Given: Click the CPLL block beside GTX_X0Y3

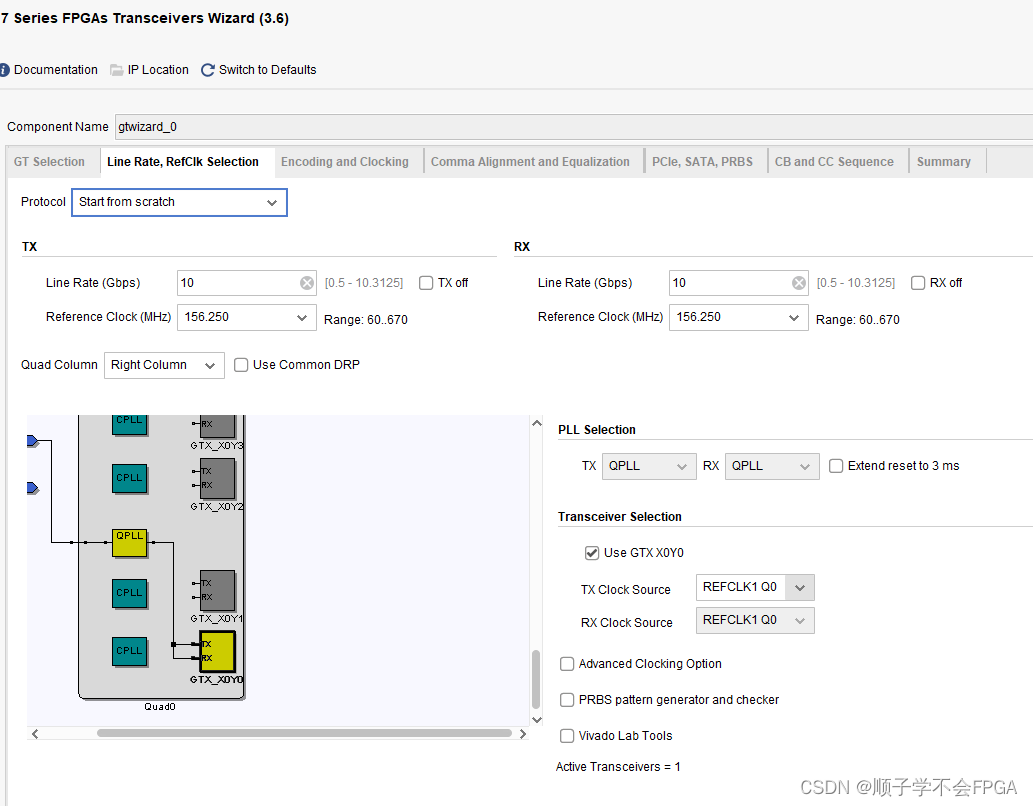Looking at the screenshot, I should pyautogui.click(x=130, y=425).
